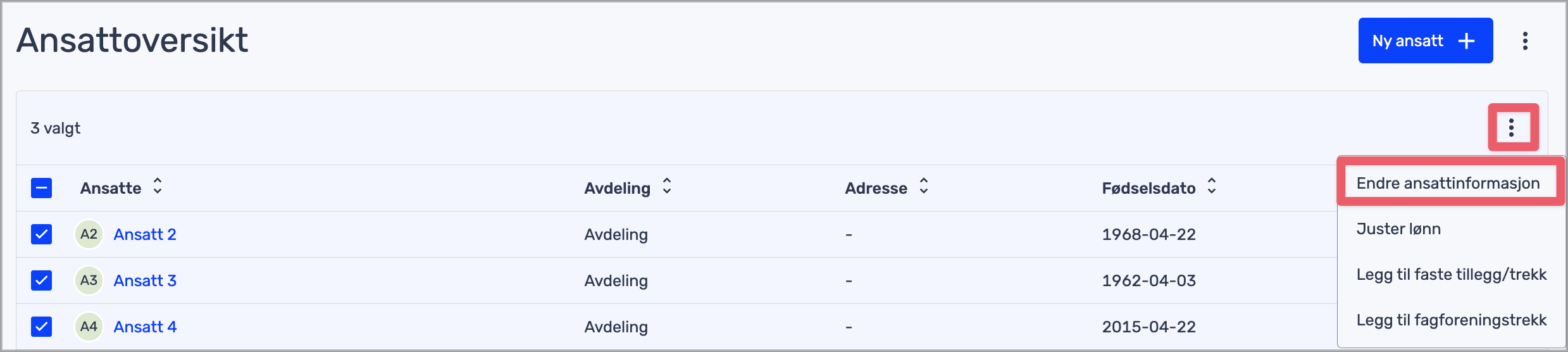Sort by Fødselsdato column arrows
1568x352 pixels.
1212,186
